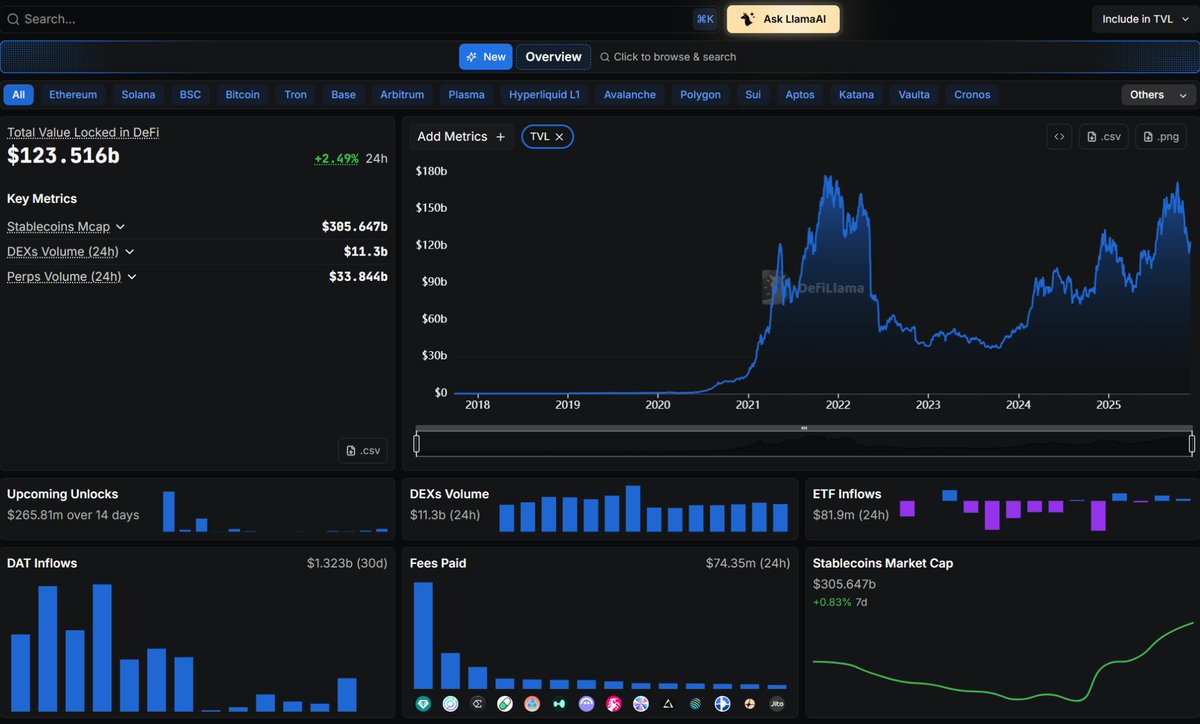Click the embed code icon above chart
The image size is (1200, 724).
tap(1059, 137)
